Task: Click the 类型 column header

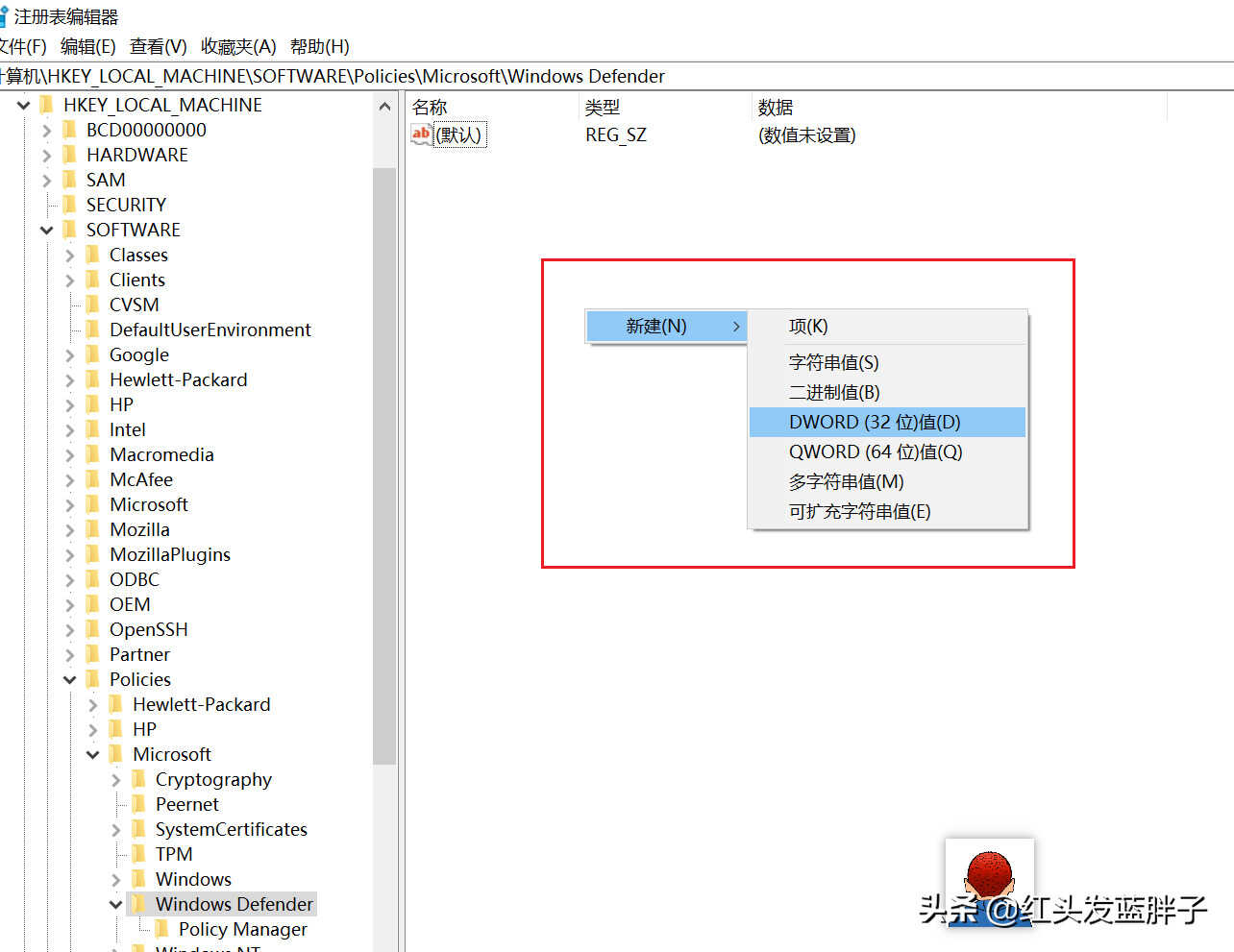Action: pos(666,107)
